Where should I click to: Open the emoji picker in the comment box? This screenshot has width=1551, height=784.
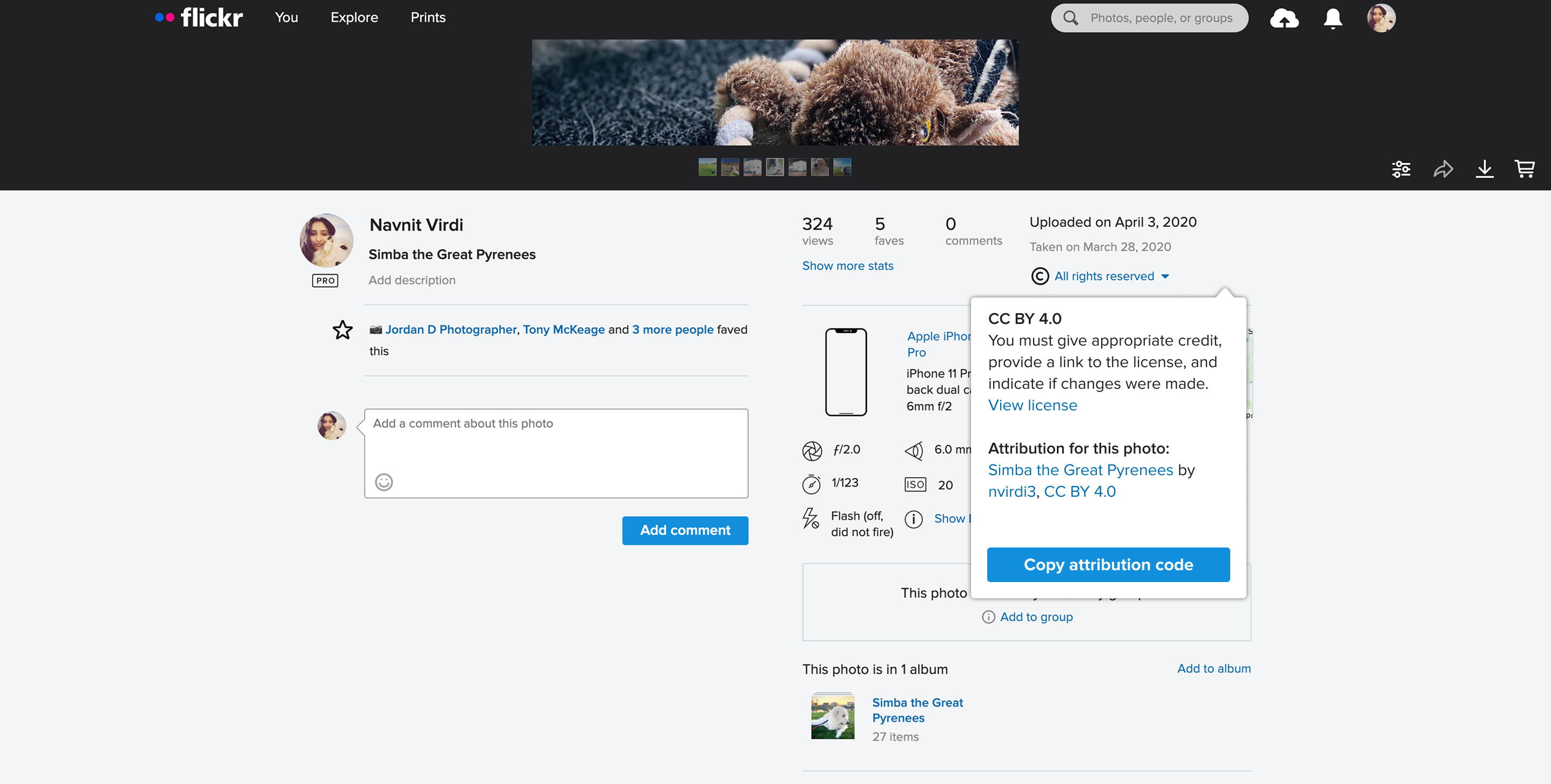pos(383,482)
